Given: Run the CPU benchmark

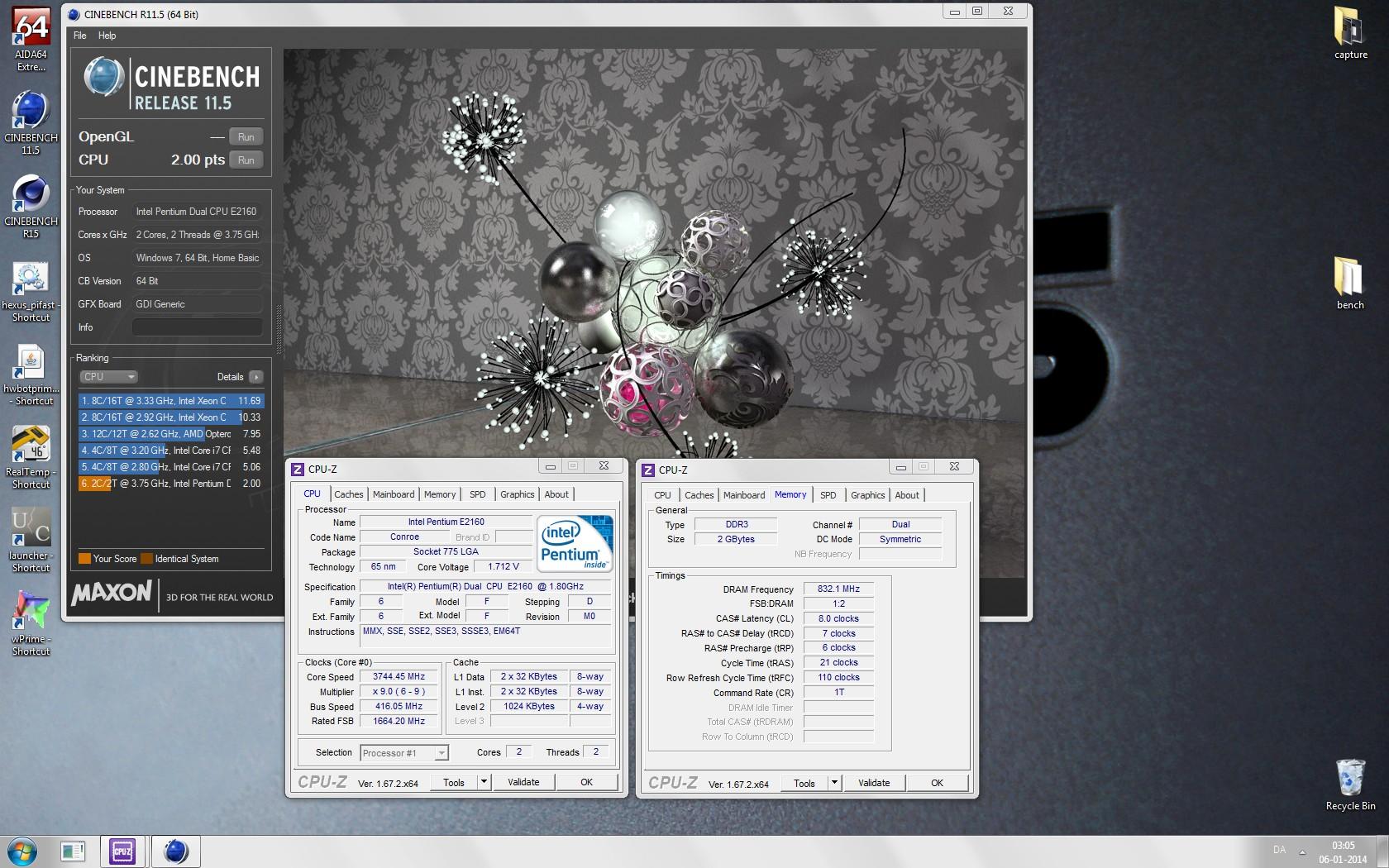Looking at the screenshot, I should click(x=246, y=160).
